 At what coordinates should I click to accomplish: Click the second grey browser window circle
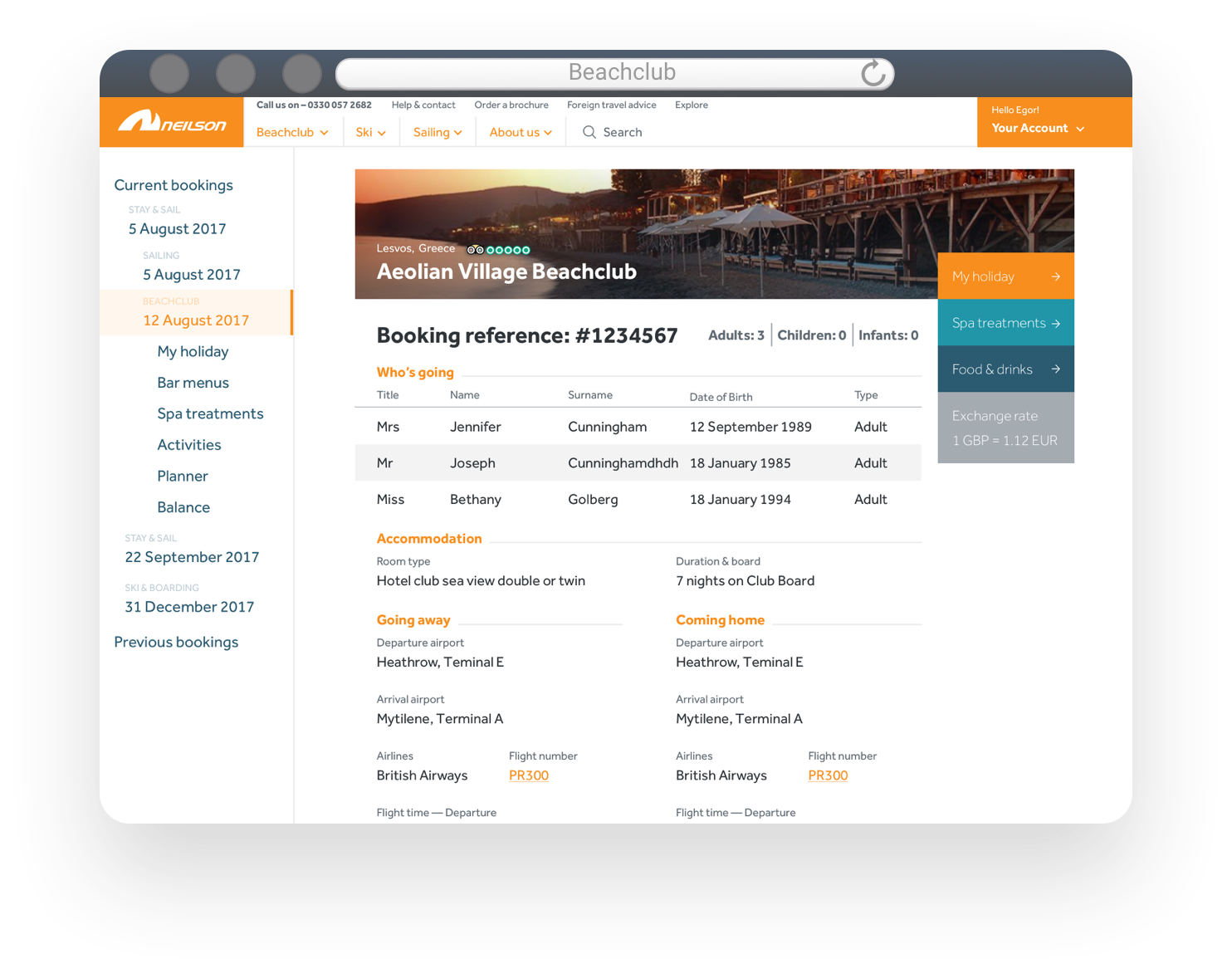236,73
